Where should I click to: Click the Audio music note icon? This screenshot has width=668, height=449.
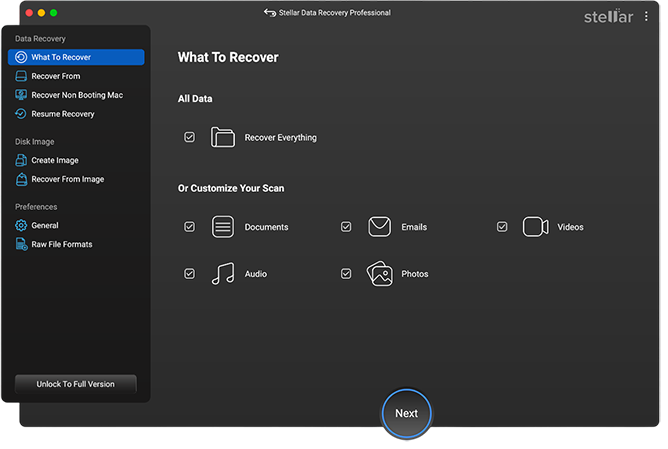tap(223, 273)
